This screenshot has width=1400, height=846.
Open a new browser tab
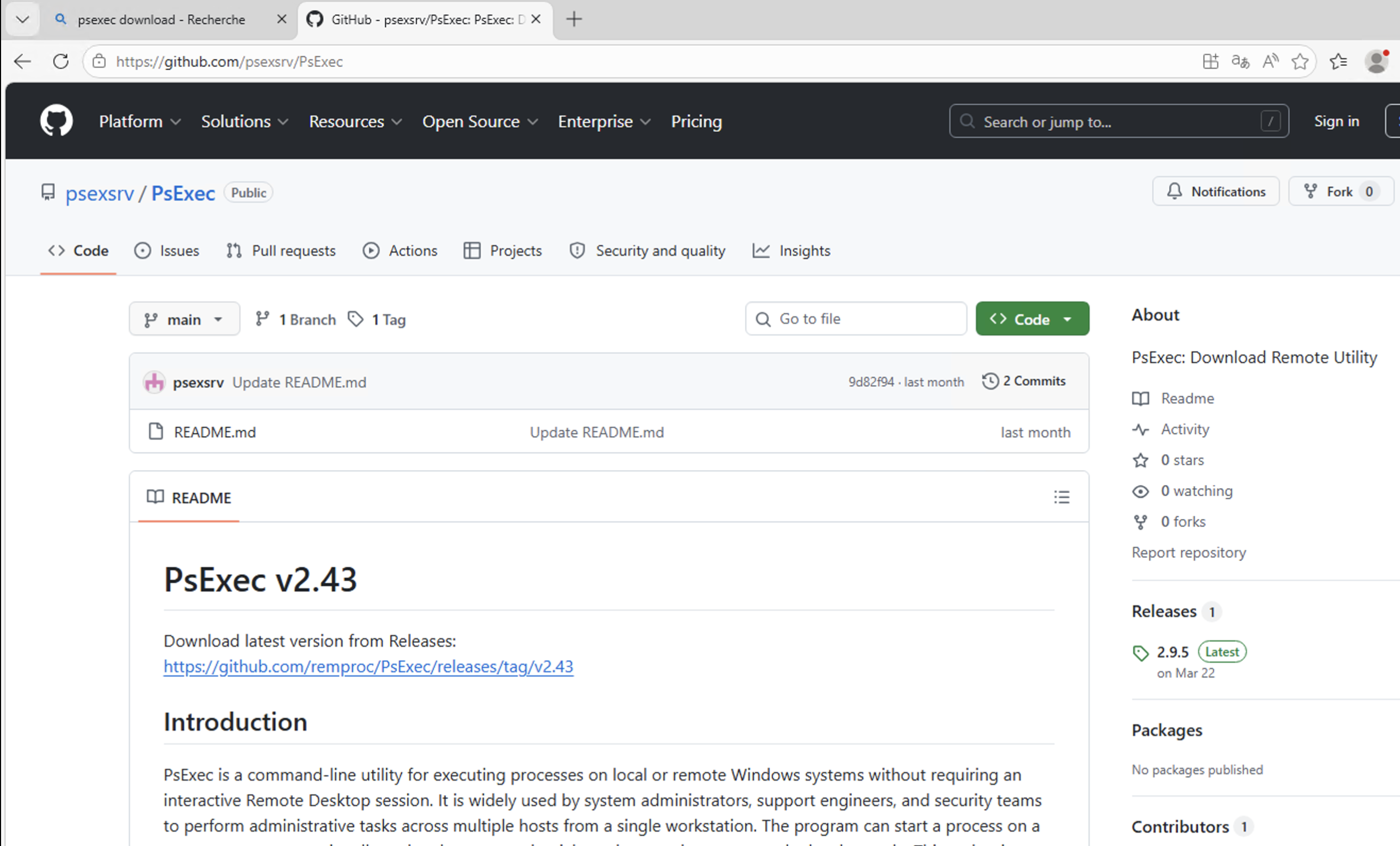point(574,19)
